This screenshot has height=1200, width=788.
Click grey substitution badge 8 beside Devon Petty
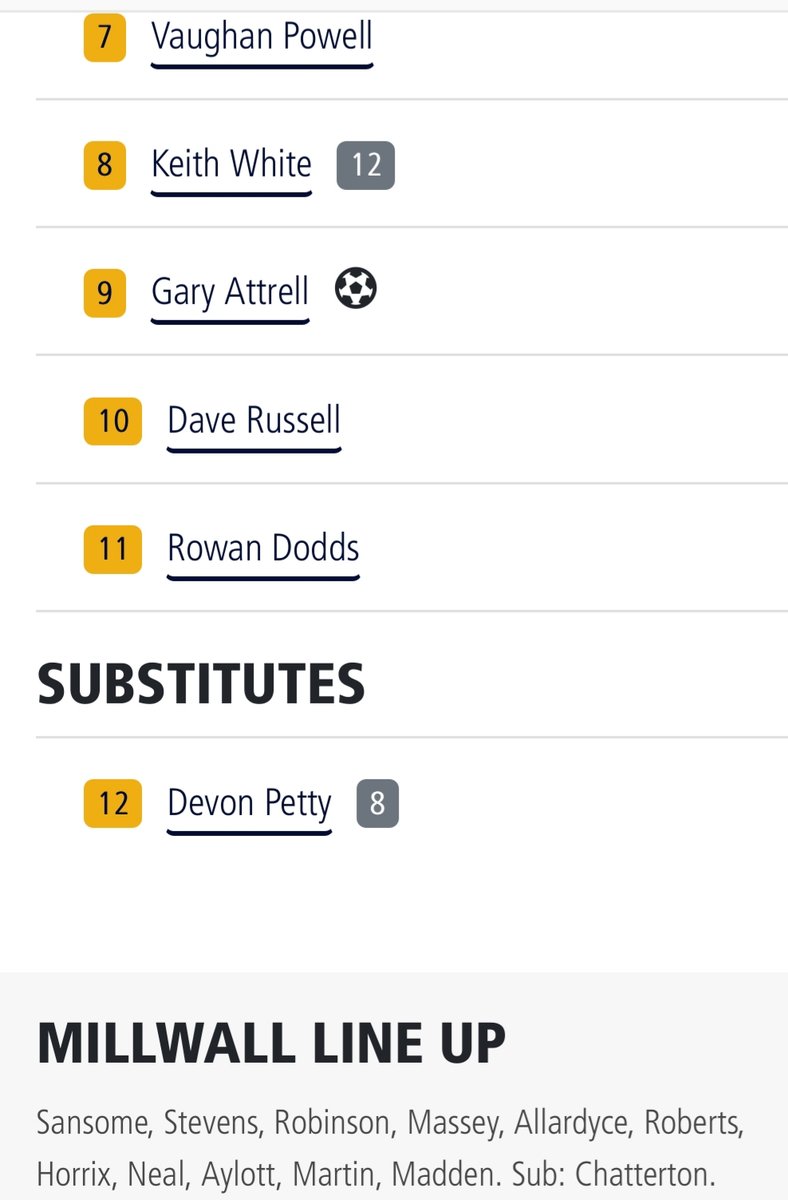378,804
